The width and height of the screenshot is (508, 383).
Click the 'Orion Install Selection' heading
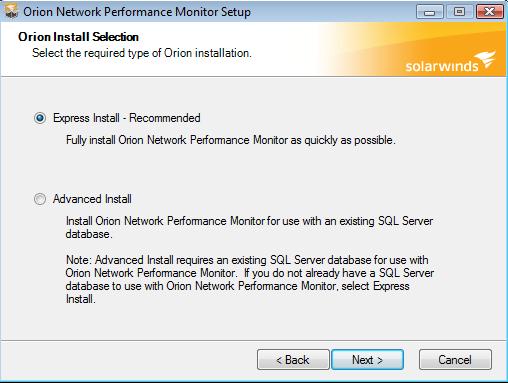78,37
